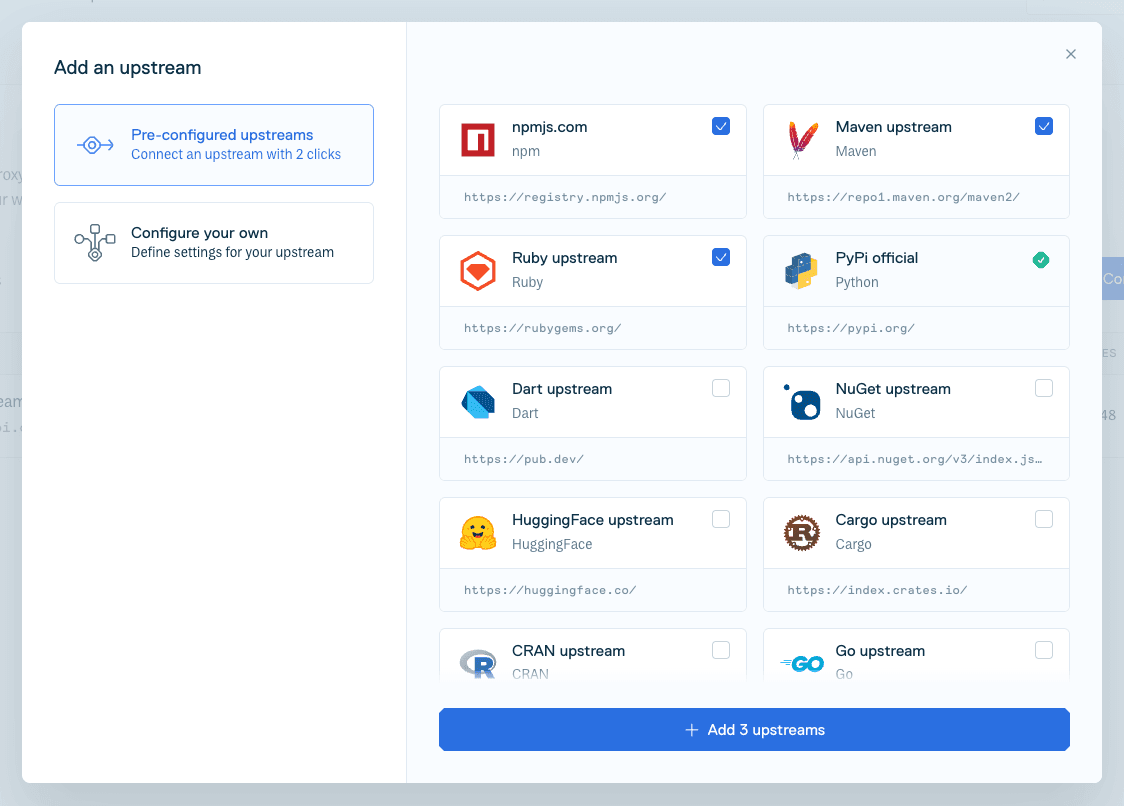Click the Dart upstream card title
The width and height of the screenshot is (1124, 806).
click(562, 389)
